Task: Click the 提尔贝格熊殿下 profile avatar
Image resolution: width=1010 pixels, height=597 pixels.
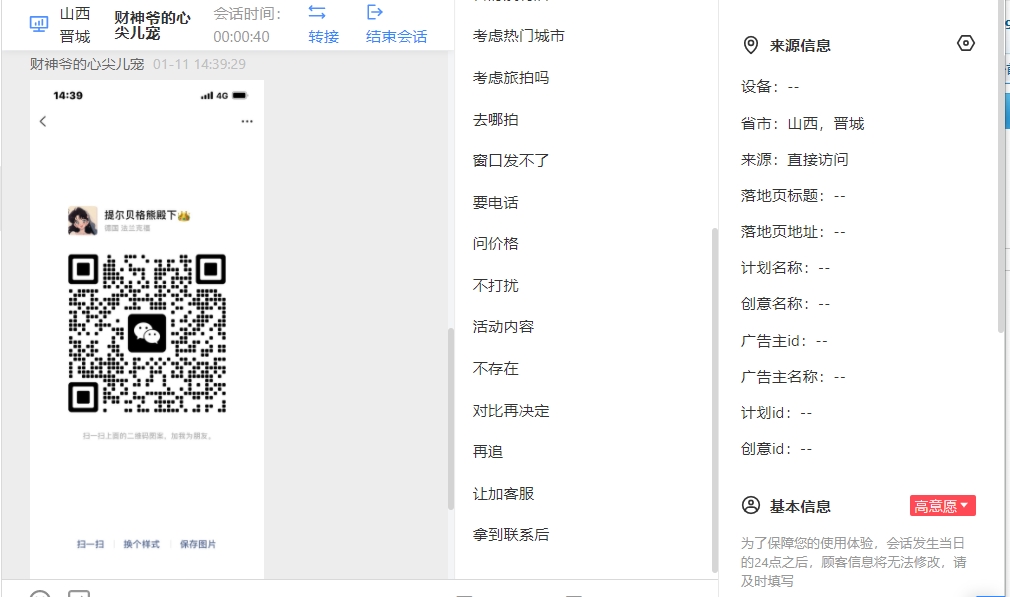Action: click(x=82, y=220)
